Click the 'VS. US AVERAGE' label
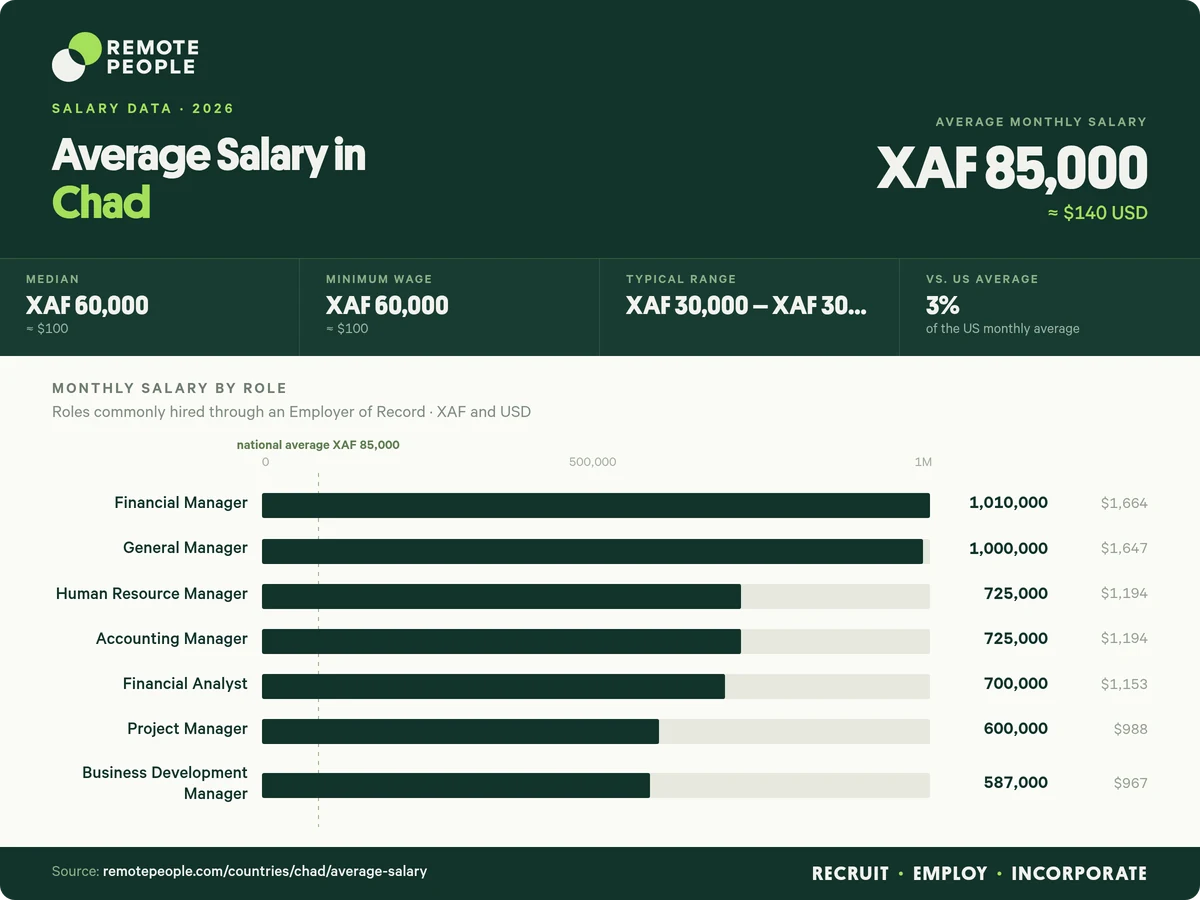The height and width of the screenshot is (900, 1200). 982,279
